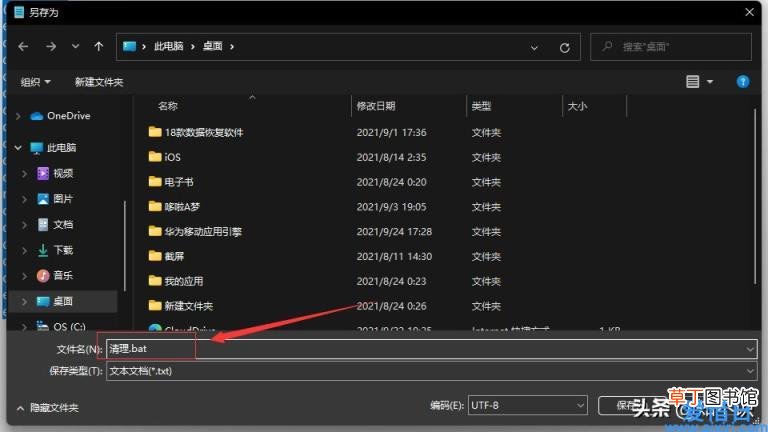Open the 组织 menu
Screen dimensions: 768x432
tap(35, 82)
